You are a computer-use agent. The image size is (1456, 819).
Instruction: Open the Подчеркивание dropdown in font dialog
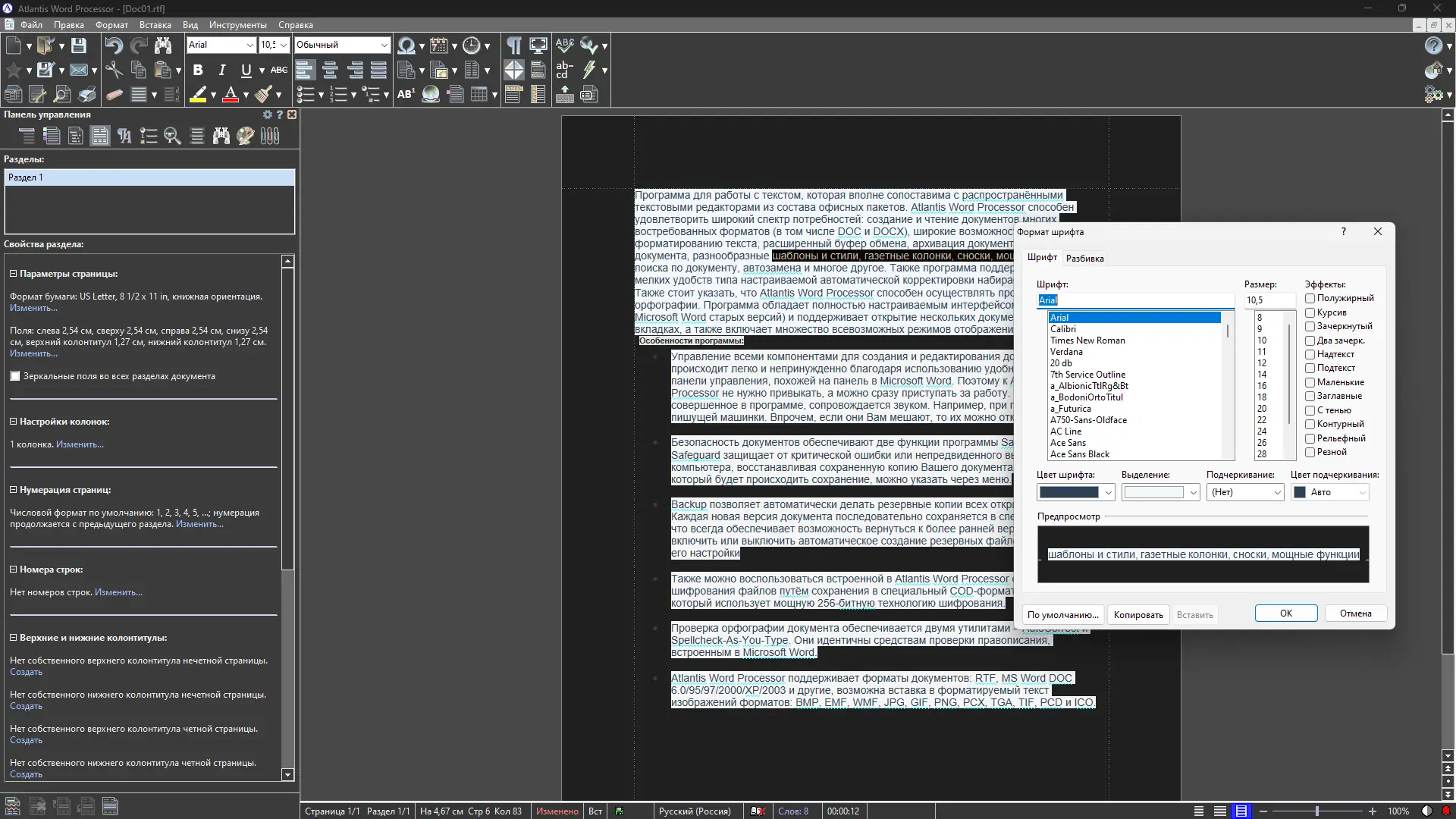pos(1244,492)
